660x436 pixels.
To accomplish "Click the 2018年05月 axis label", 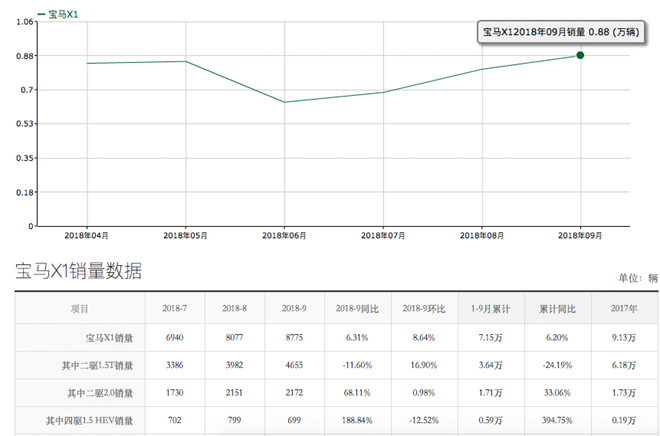I will pyautogui.click(x=185, y=236).
